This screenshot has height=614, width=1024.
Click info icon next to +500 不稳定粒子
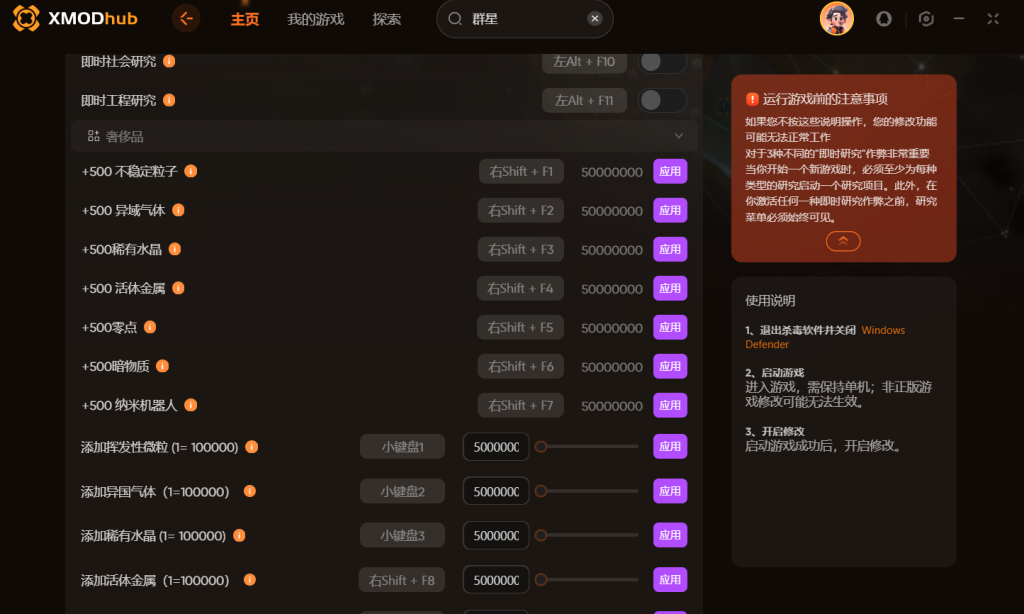(191, 171)
